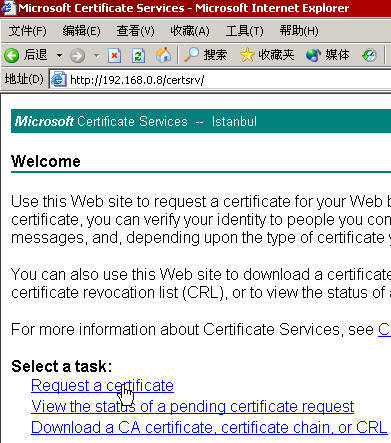This screenshot has height=443, width=391.
Task: Click the Stop loading icon
Action: pyautogui.click(x=114, y=56)
